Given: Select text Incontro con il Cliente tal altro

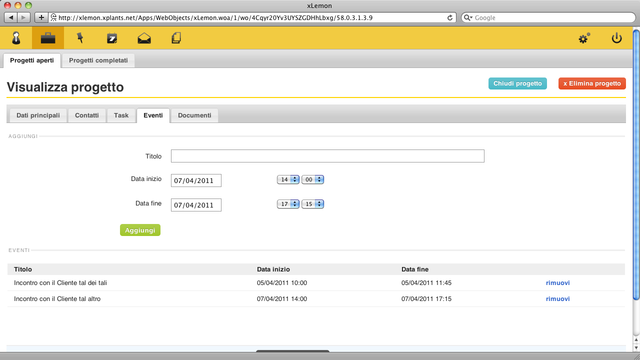Looking at the screenshot, I should click(x=57, y=299).
